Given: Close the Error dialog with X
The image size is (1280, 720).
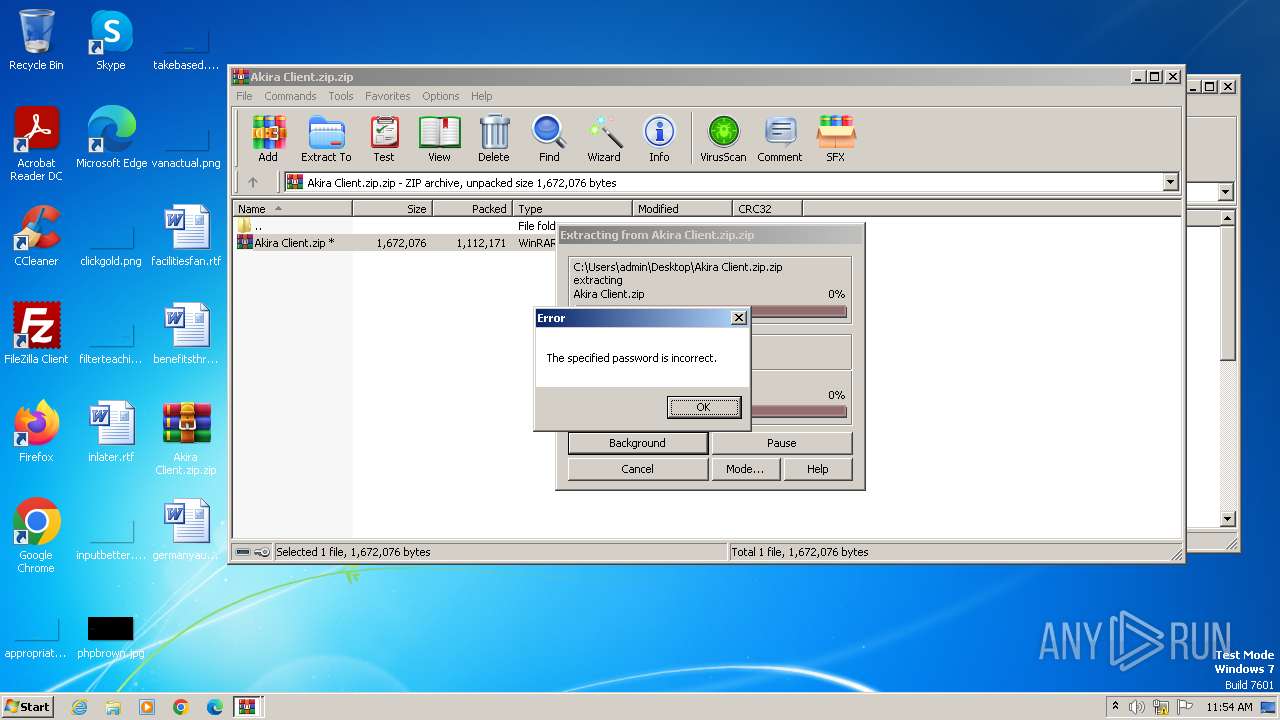Looking at the screenshot, I should pyautogui.click(x=739, y=318).
